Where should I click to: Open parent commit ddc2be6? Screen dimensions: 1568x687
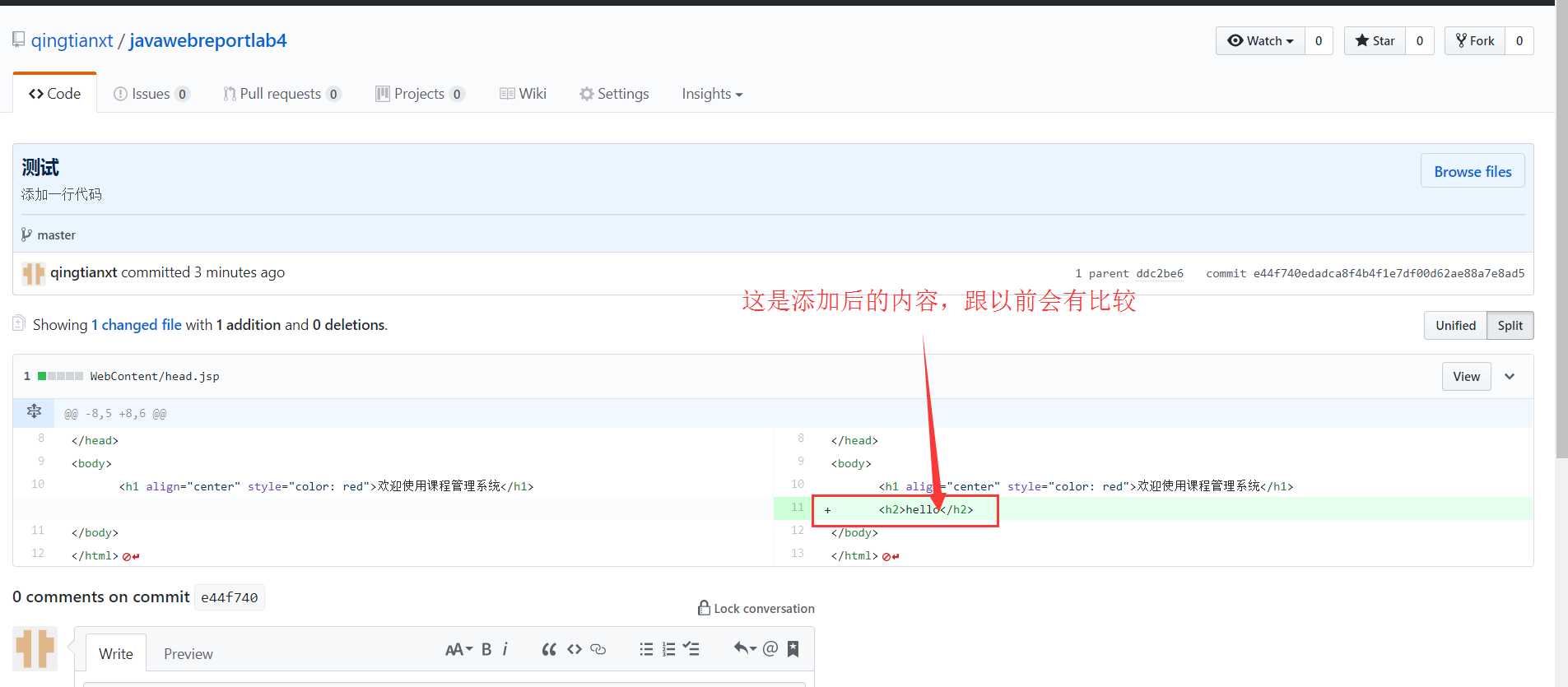(1160, 273)
